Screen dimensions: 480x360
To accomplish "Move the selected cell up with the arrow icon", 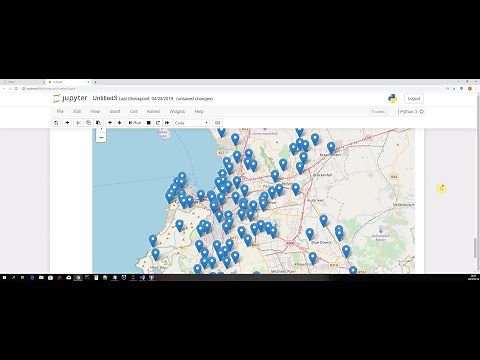I will click(x=110, y=123).
